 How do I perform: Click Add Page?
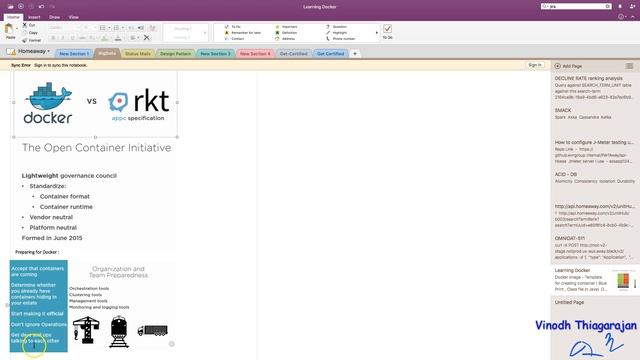coord(568,66)
